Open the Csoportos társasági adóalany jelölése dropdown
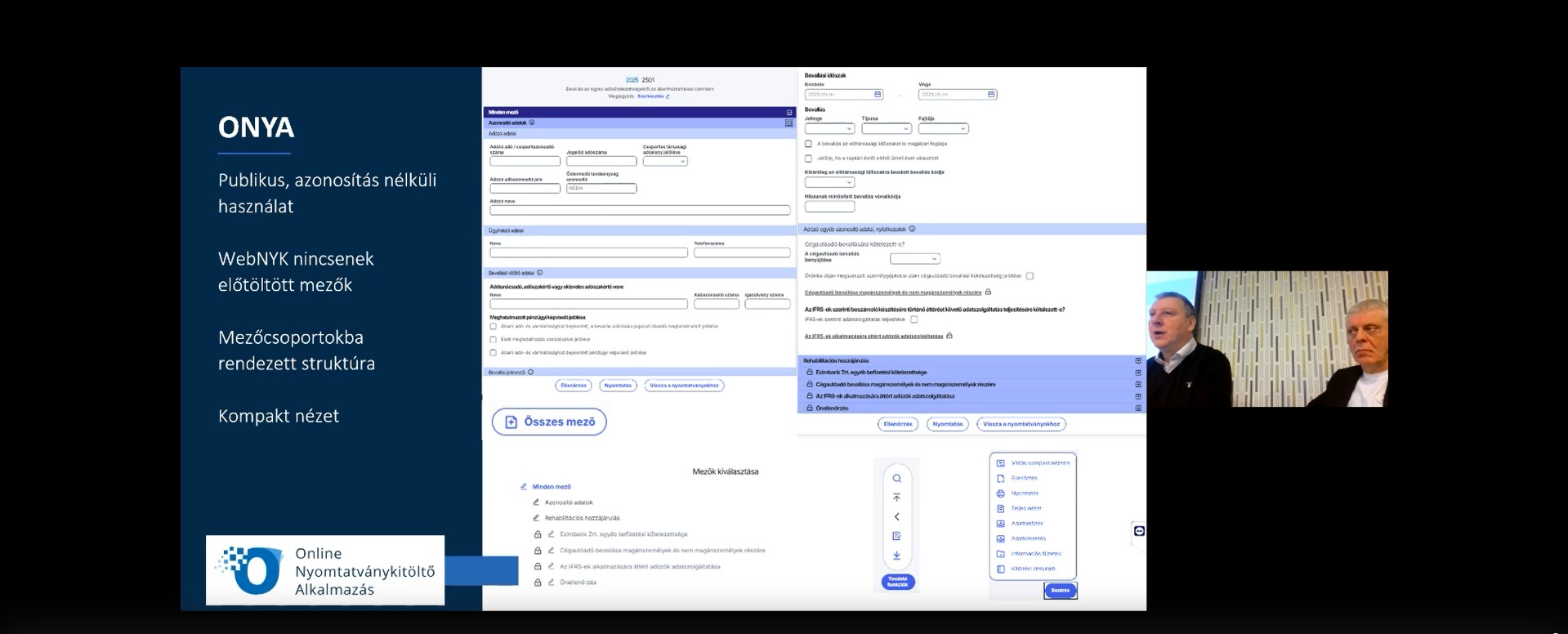 pos(665,161)
